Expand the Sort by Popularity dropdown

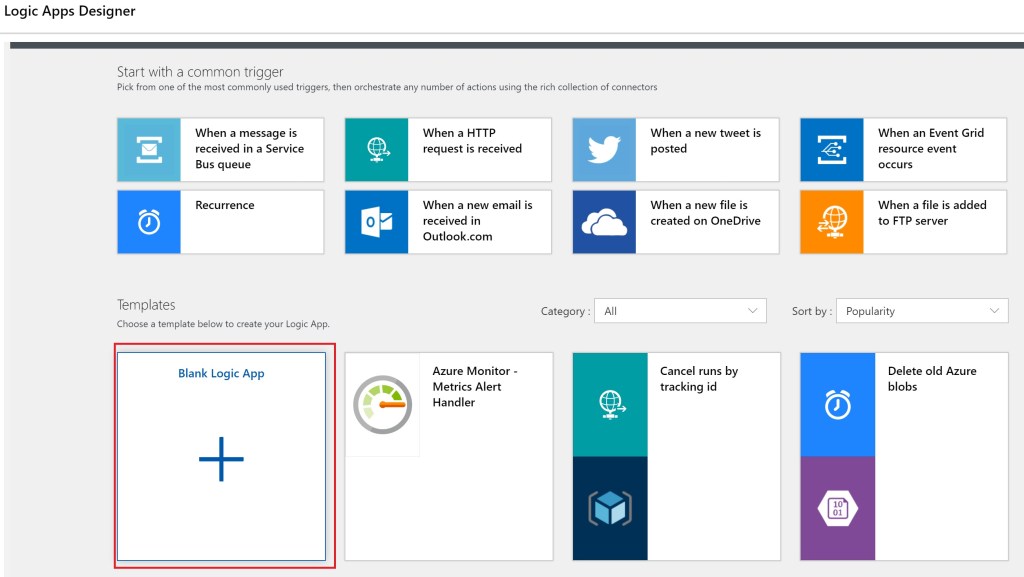pos(922,311)
